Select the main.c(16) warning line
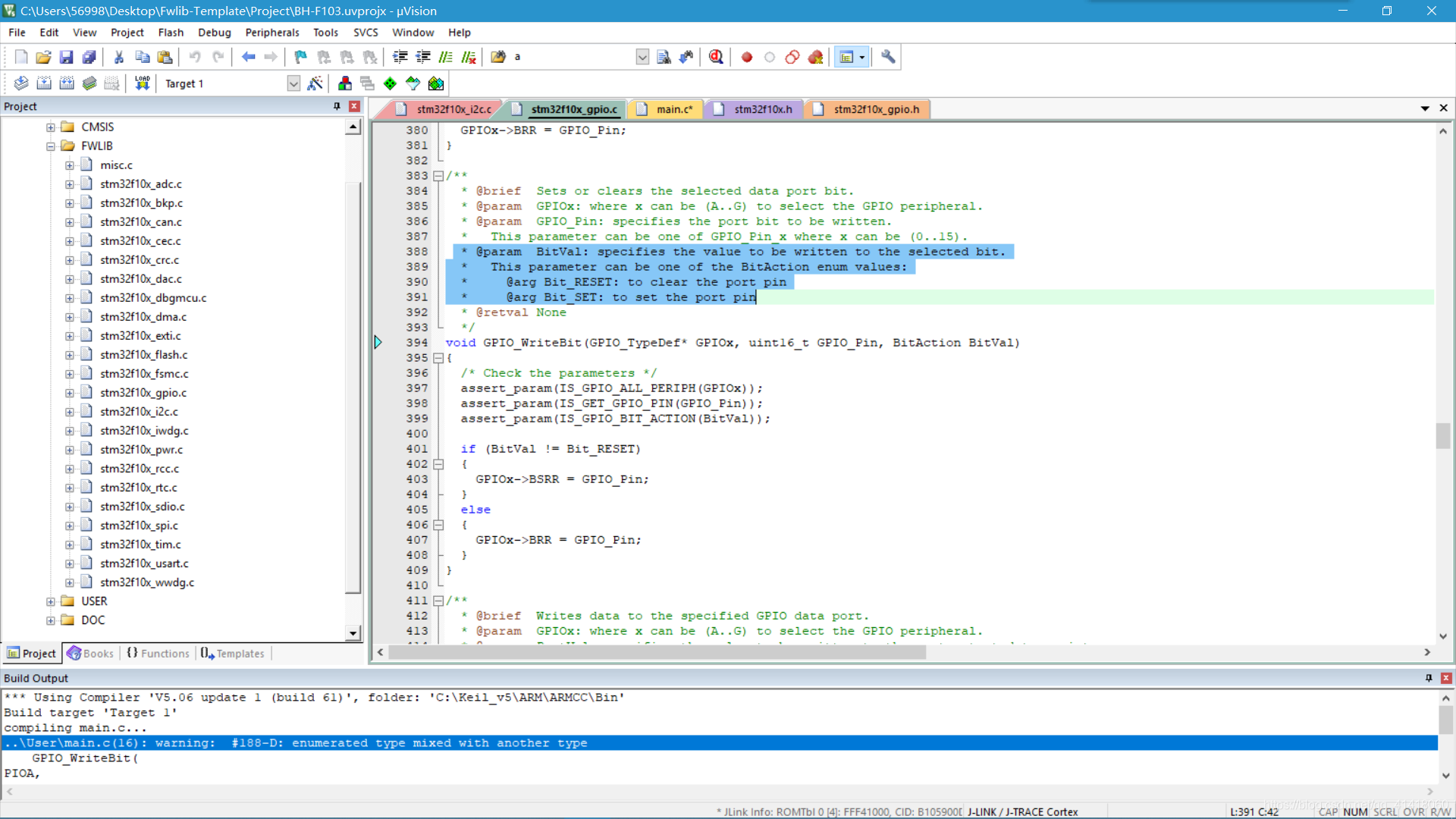 pyautogui.click(x=720, y=743)
